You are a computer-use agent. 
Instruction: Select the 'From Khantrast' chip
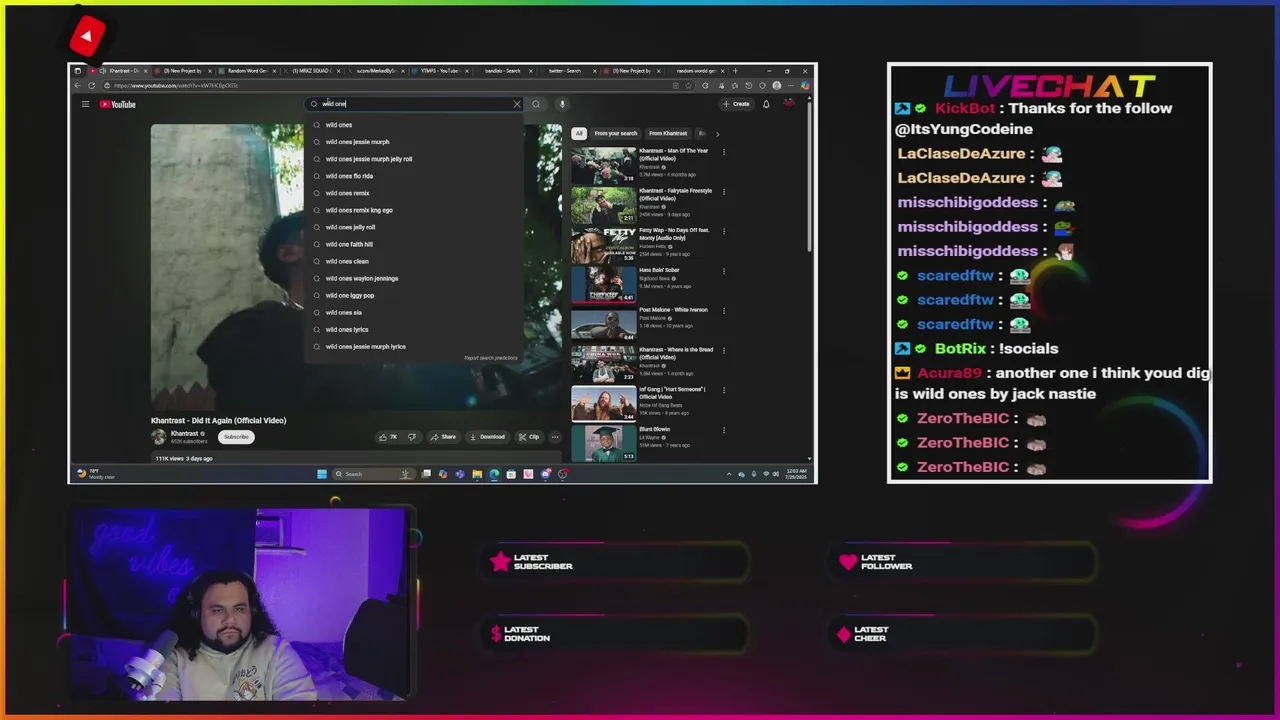pos(668,133)
